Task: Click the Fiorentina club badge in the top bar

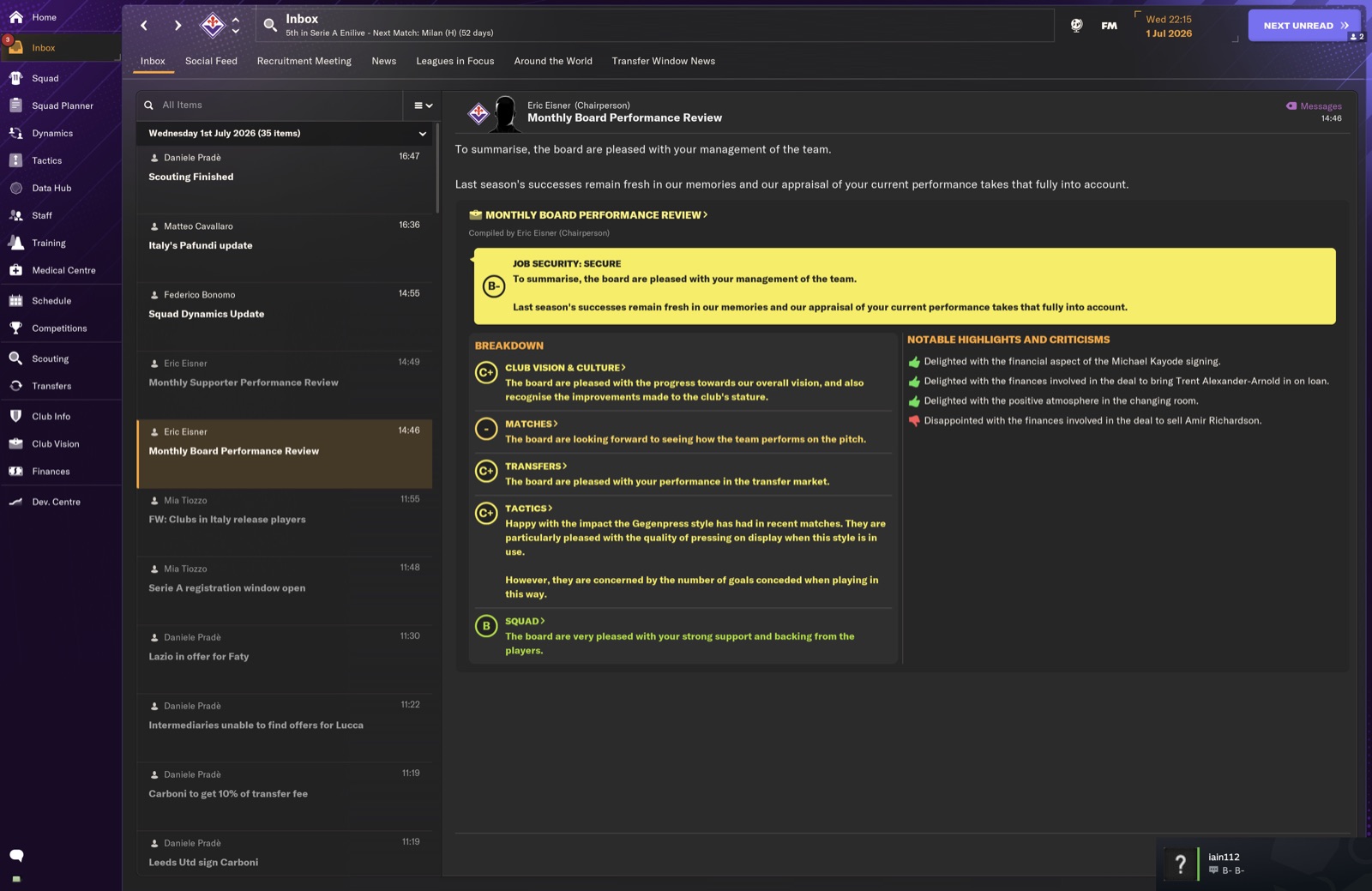Action: (x=212, y=25)
